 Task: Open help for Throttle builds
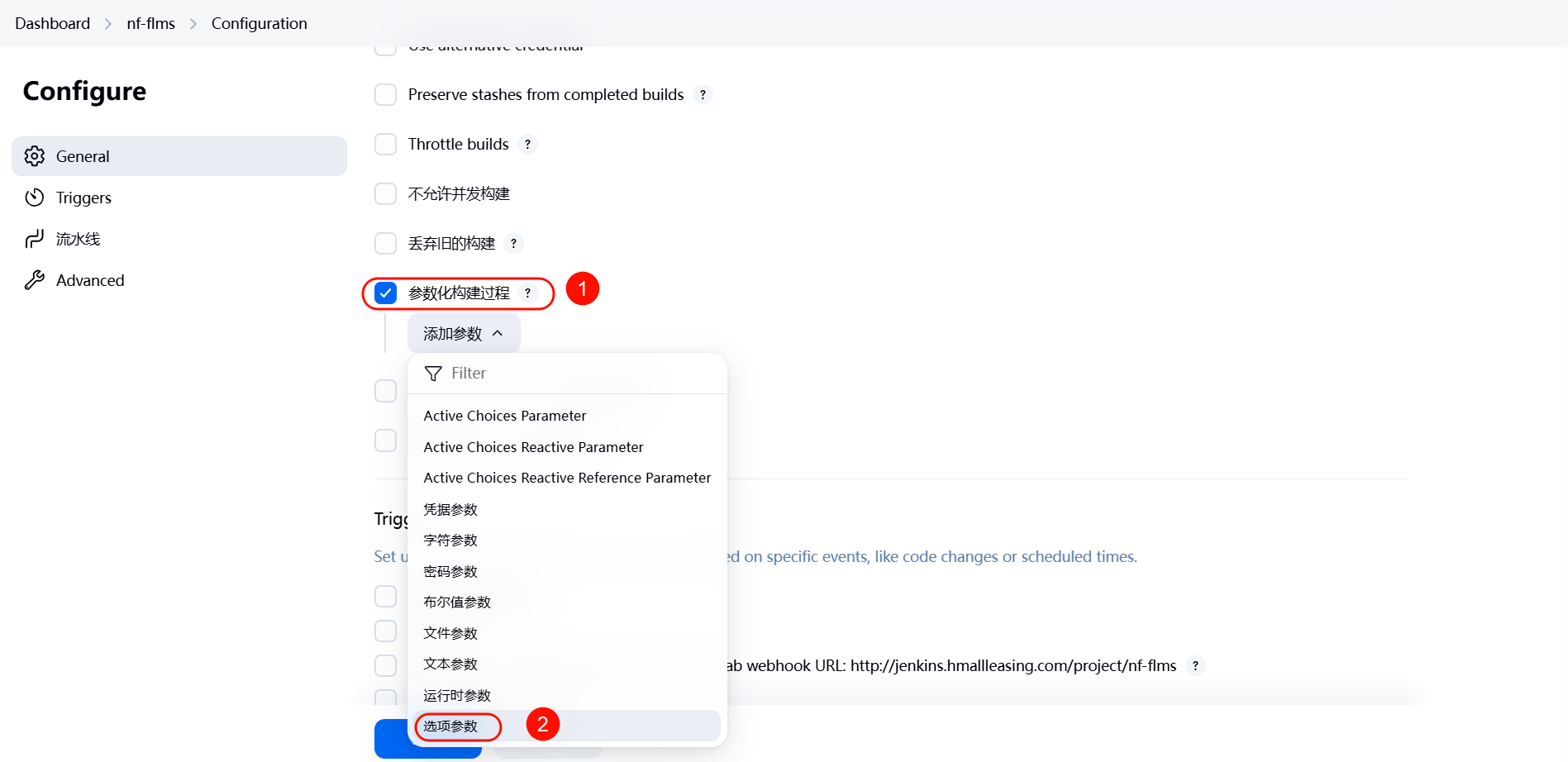click(527, 145)
